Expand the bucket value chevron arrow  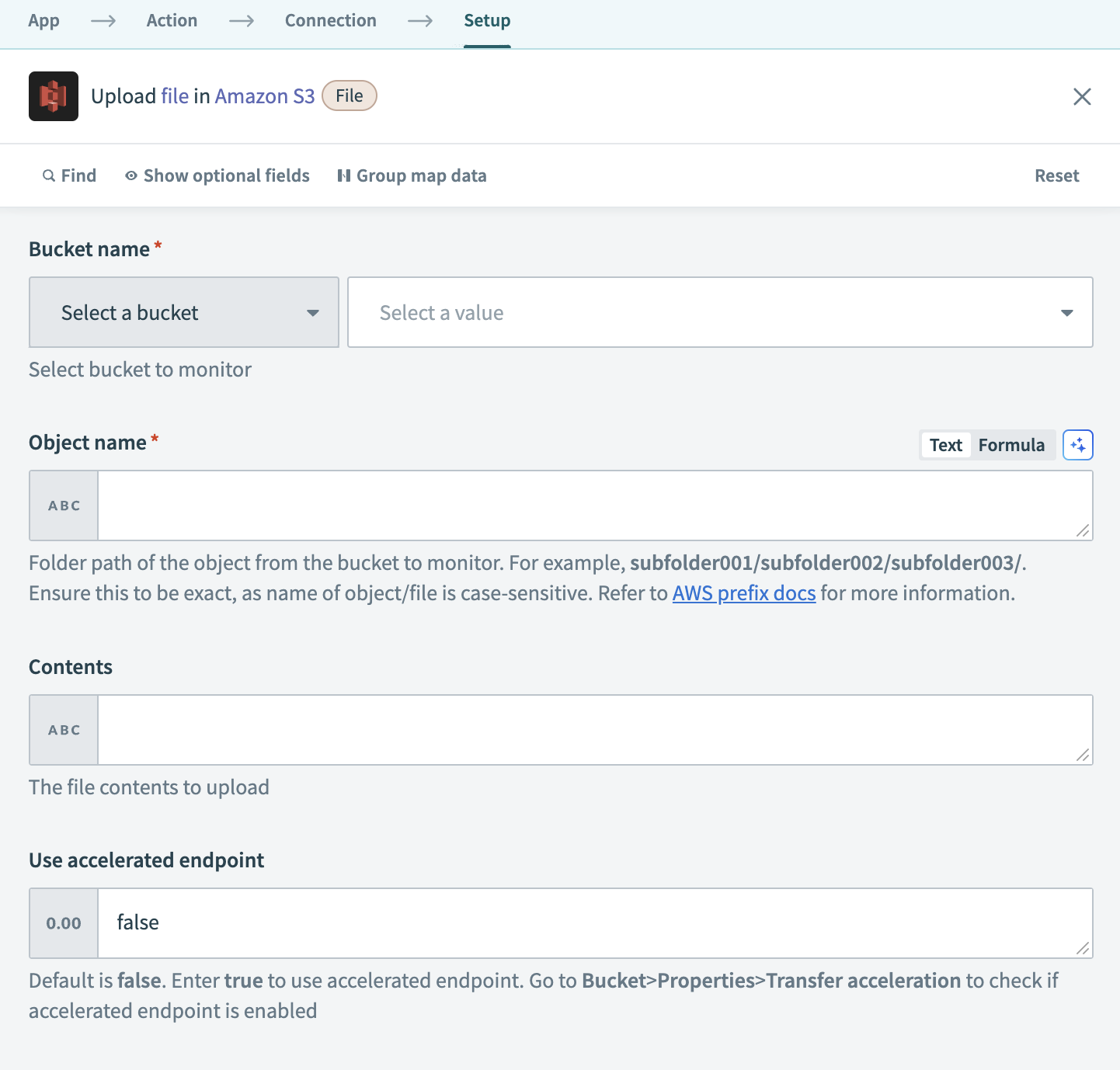1067,312
